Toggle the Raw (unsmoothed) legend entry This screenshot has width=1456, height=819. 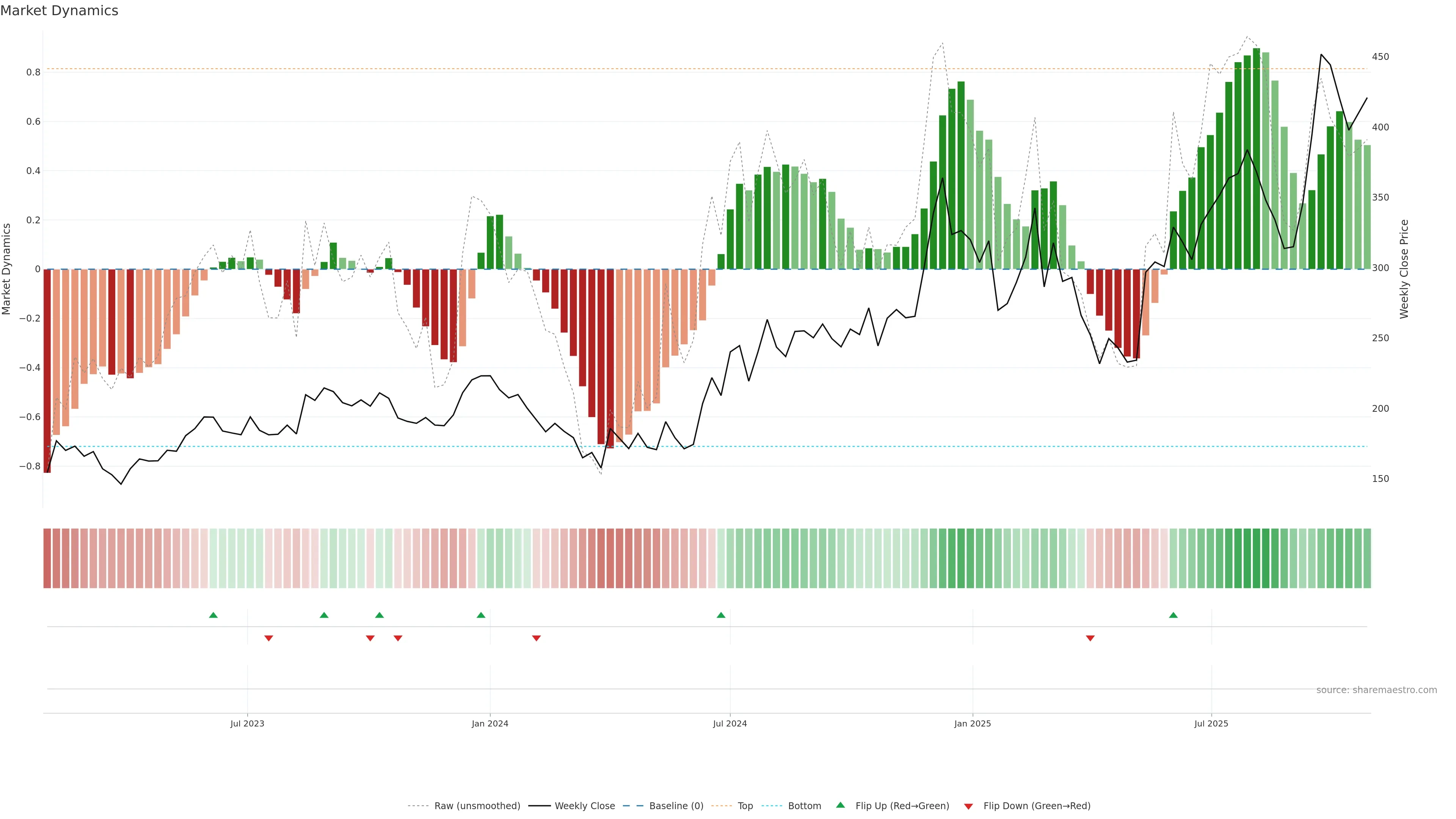[477, 806]
